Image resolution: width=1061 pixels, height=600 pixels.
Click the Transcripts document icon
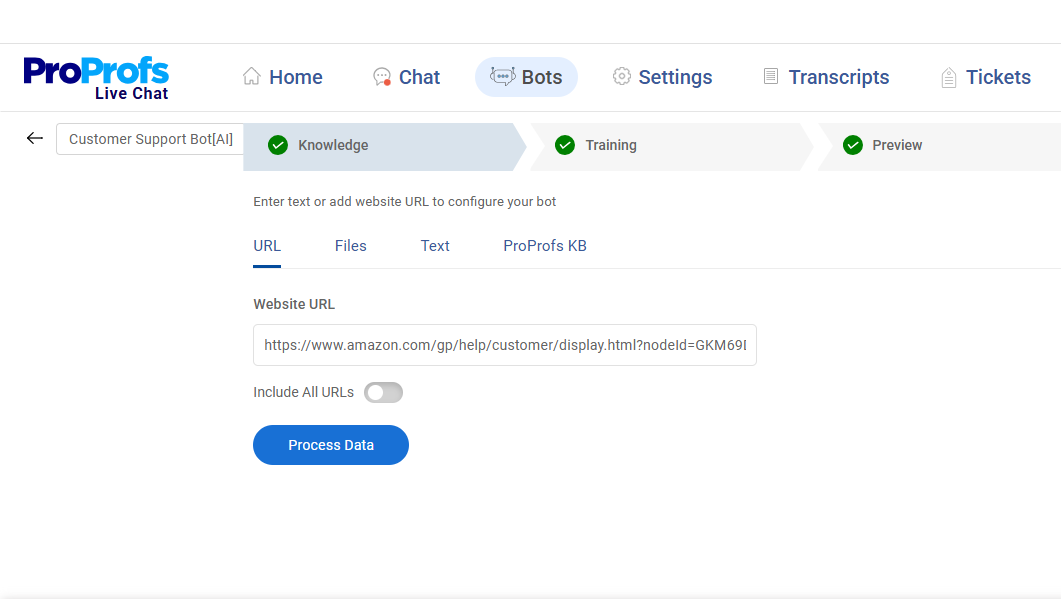click(770, 76)
